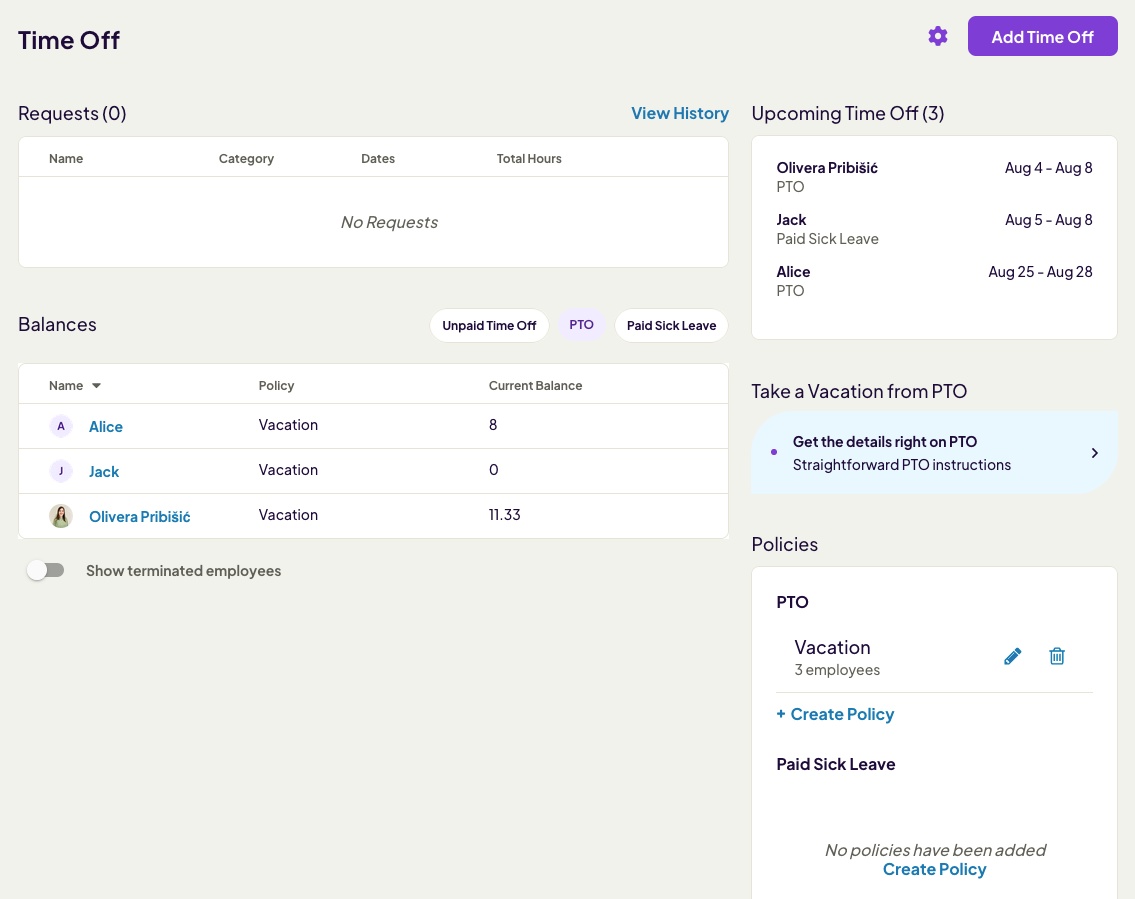Toggle Show terminated employees switch
The image size is (1135, 899).
pos(46,570)
